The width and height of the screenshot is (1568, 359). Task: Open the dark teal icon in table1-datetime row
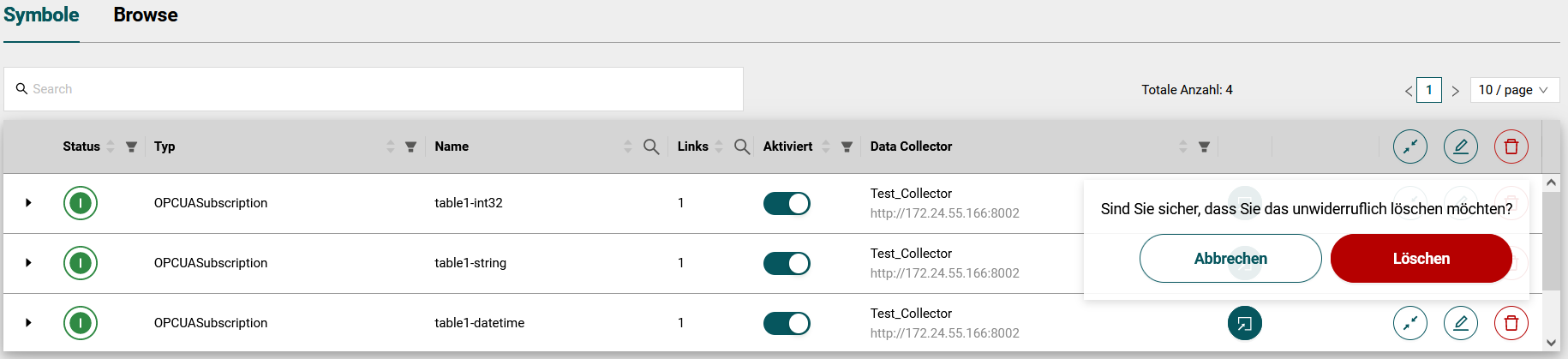pyautogui.click(x=1244, y=323)
